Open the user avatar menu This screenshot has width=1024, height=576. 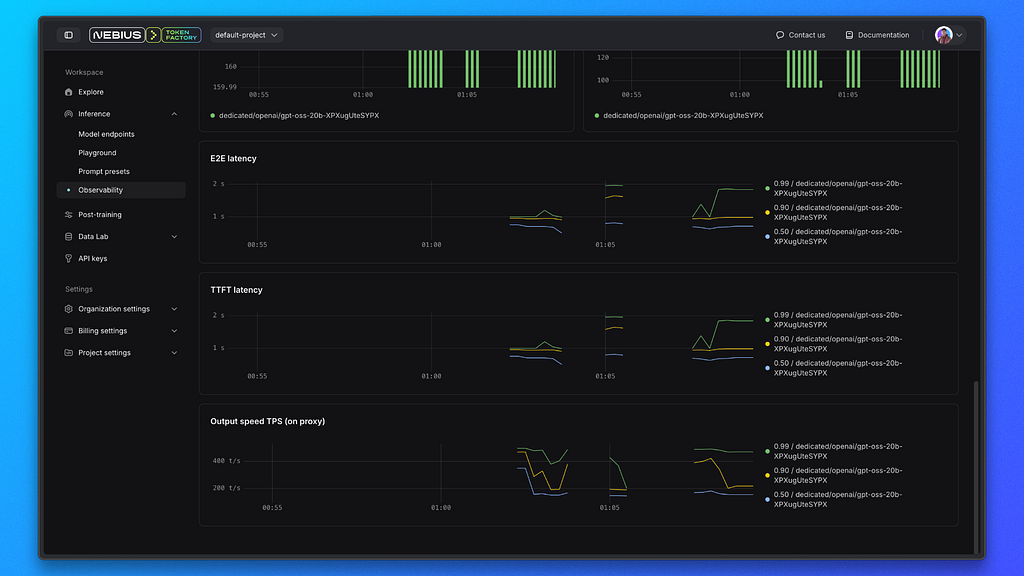949,35
